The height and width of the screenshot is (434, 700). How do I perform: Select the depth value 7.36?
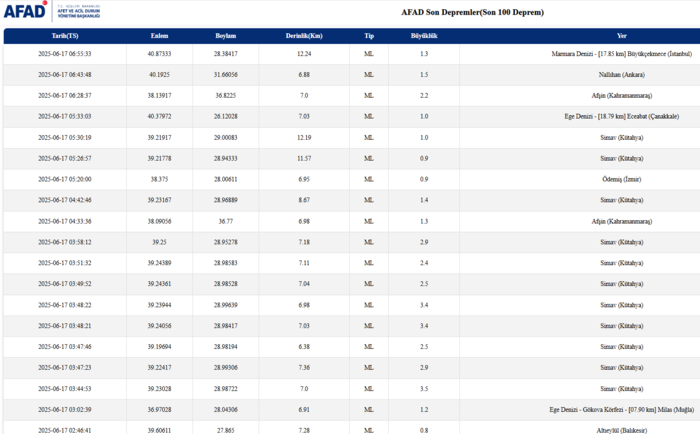304,367
